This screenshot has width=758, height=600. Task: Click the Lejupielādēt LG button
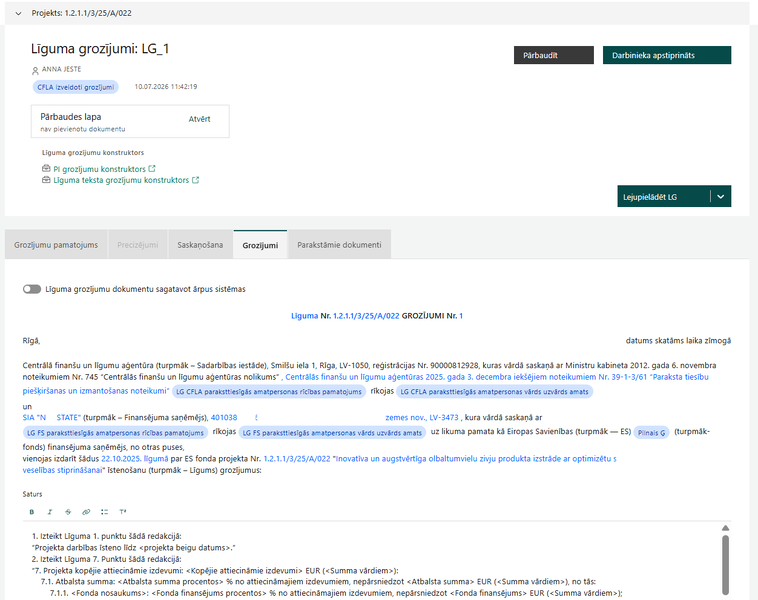coord(663,196)
